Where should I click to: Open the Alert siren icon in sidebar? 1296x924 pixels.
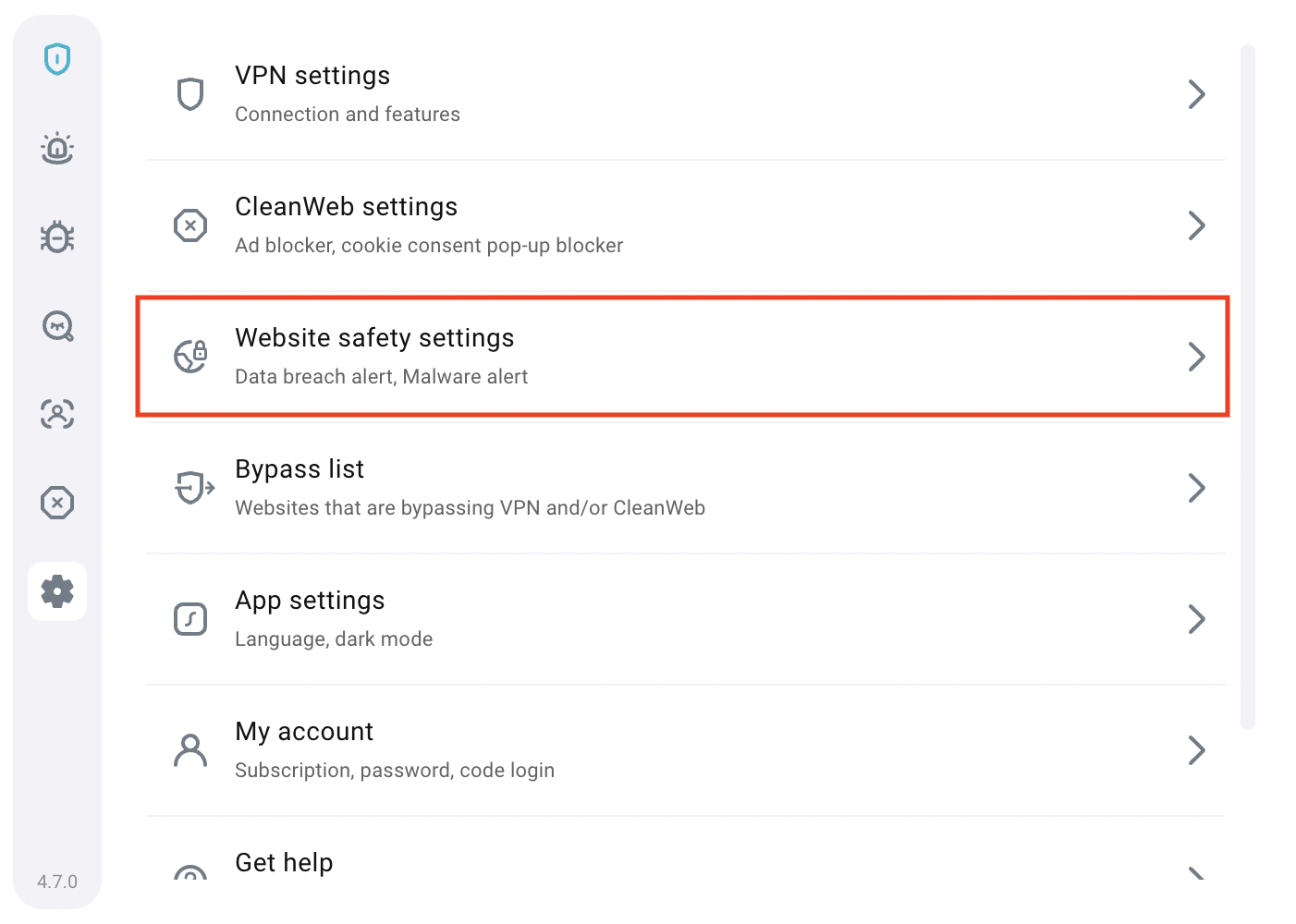(x=57, y=148)
